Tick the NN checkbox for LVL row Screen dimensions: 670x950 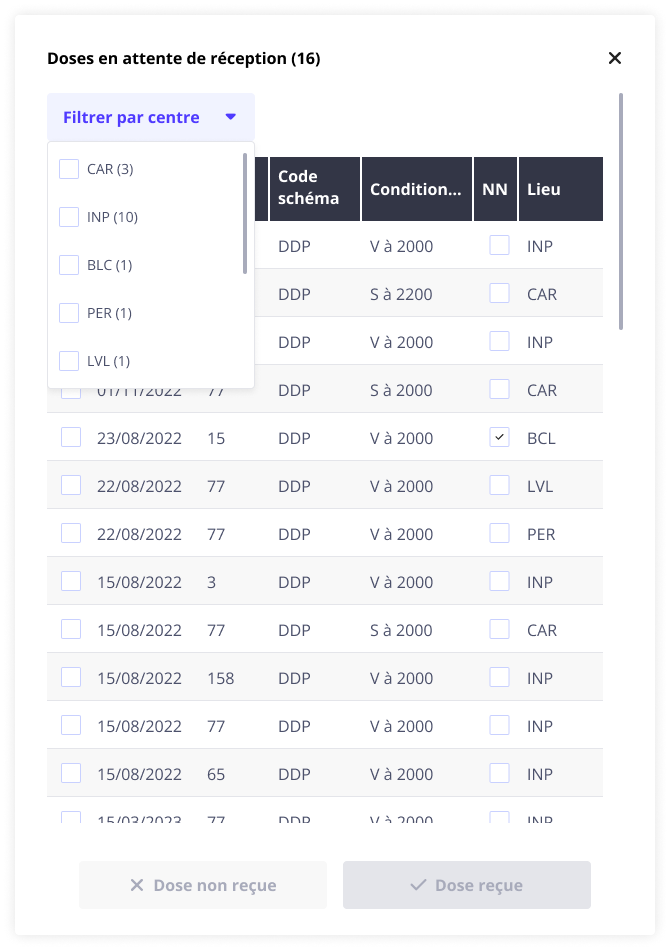(499, 485)
